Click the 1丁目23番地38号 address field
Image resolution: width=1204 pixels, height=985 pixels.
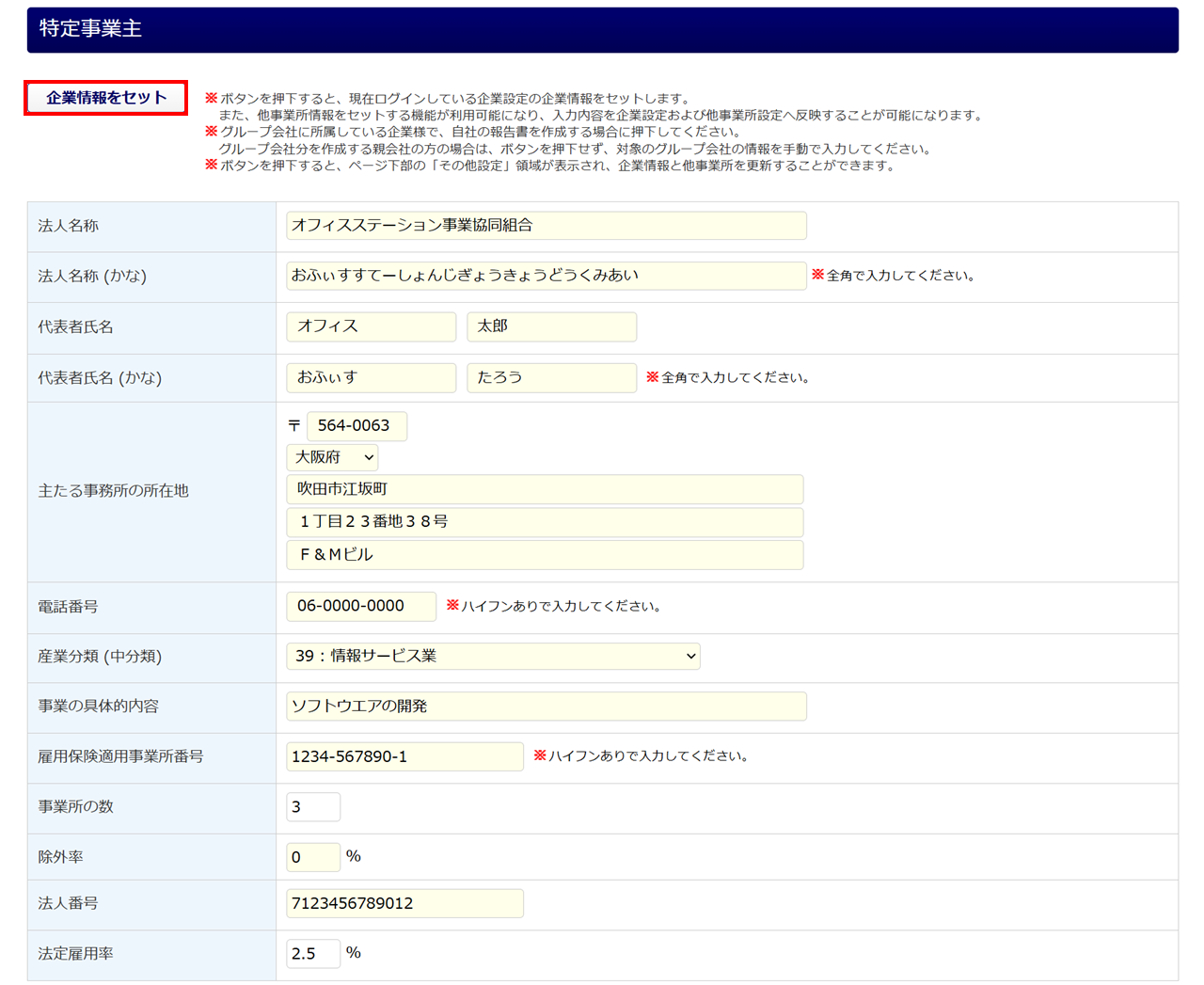(545, 522)
